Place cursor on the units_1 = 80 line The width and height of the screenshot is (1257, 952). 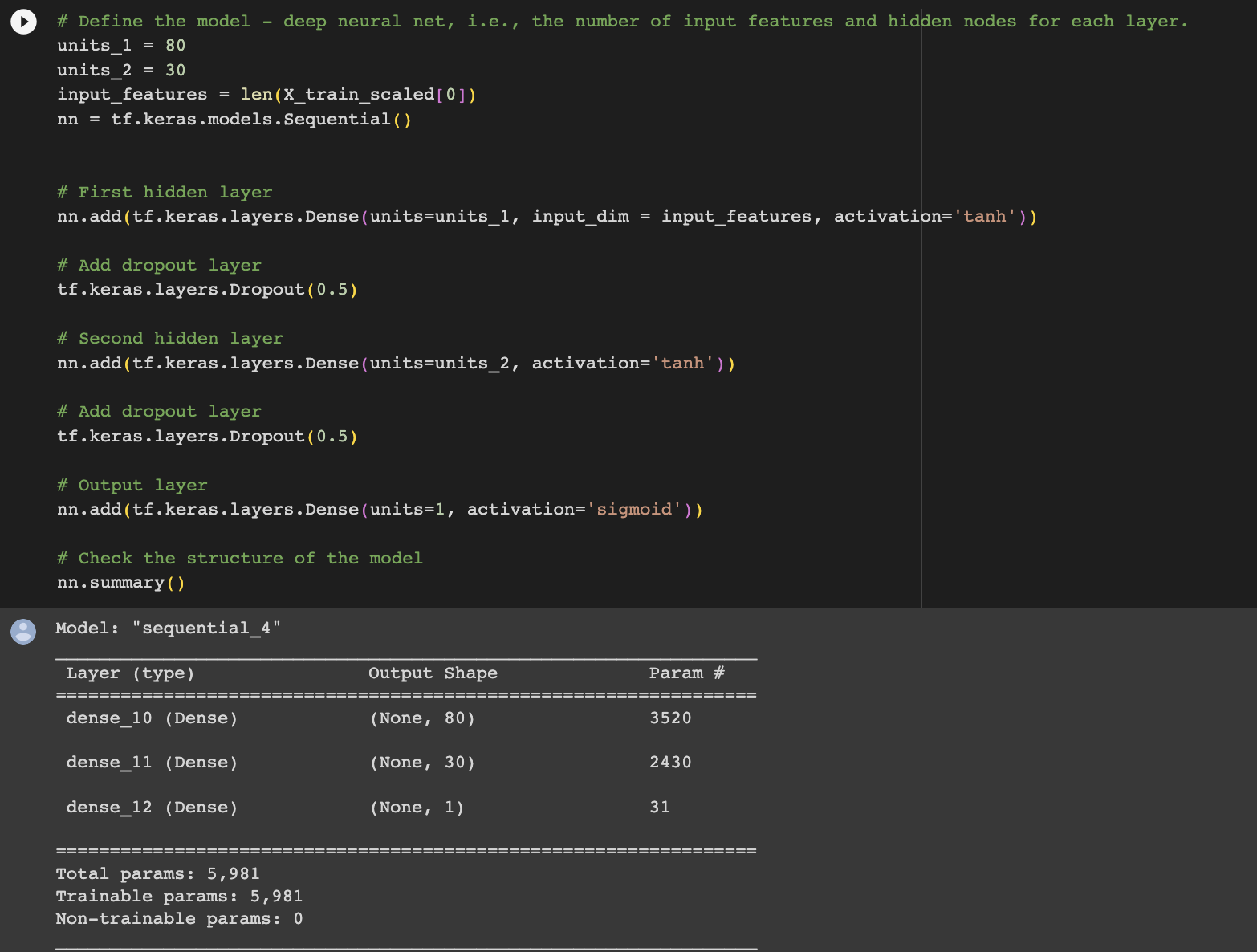pyautogui.click(x=120, y=46)
